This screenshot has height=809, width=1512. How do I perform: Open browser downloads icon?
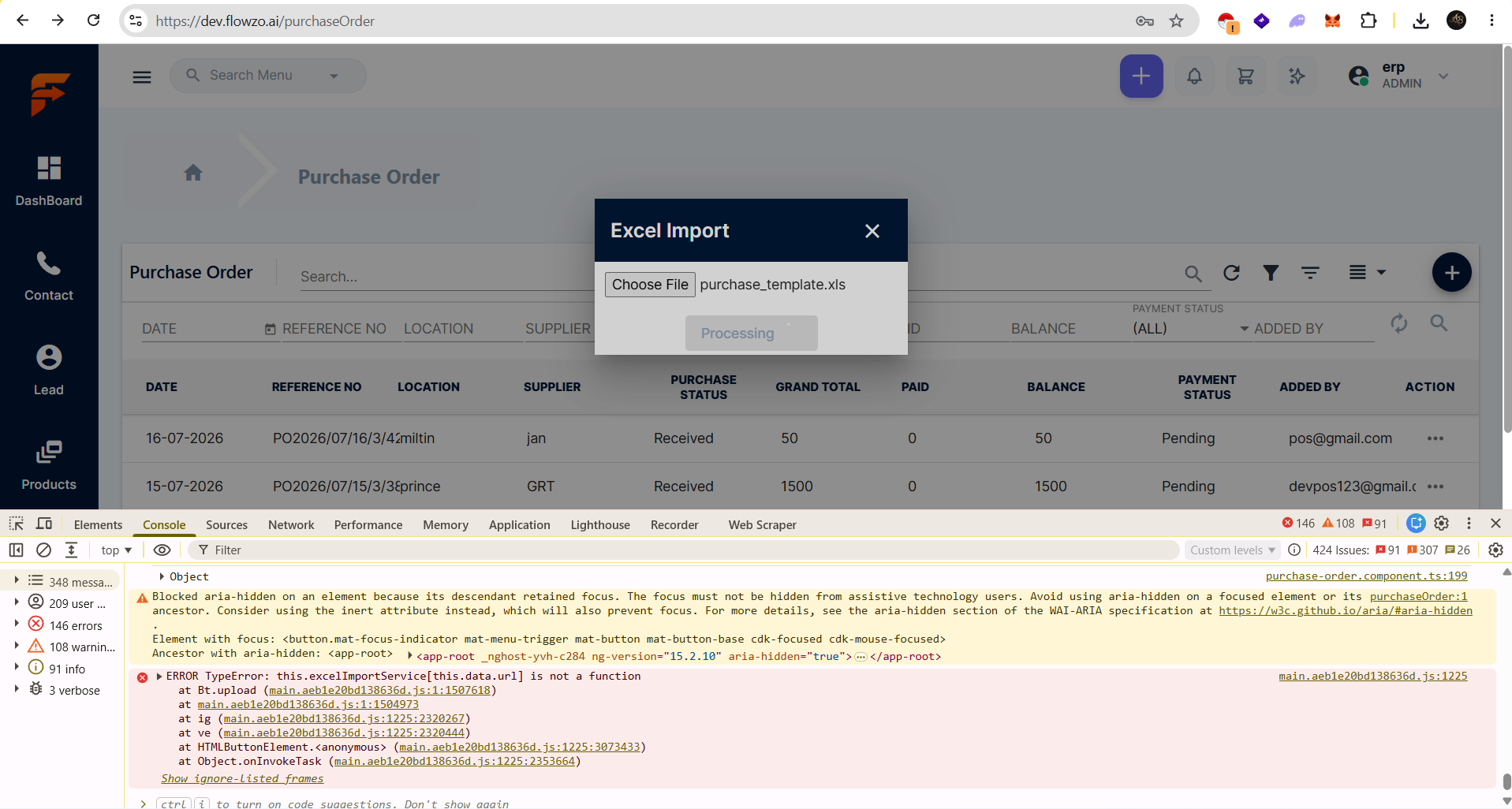(1421, 21)
